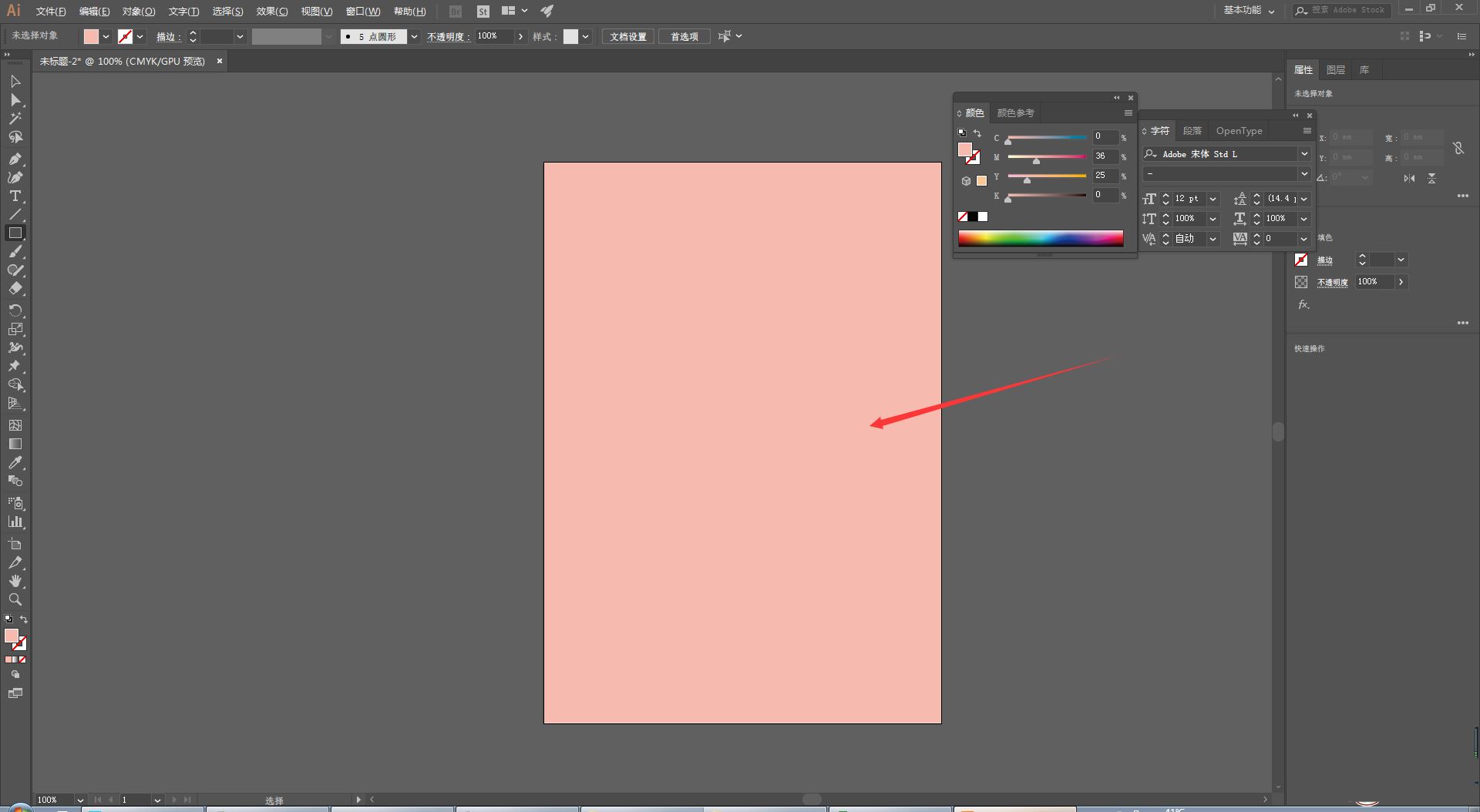Image resolution: width=1480 pixels, height=812 pixels.
Task: Open the 效果(C) menu
Action: click(271, 12)
